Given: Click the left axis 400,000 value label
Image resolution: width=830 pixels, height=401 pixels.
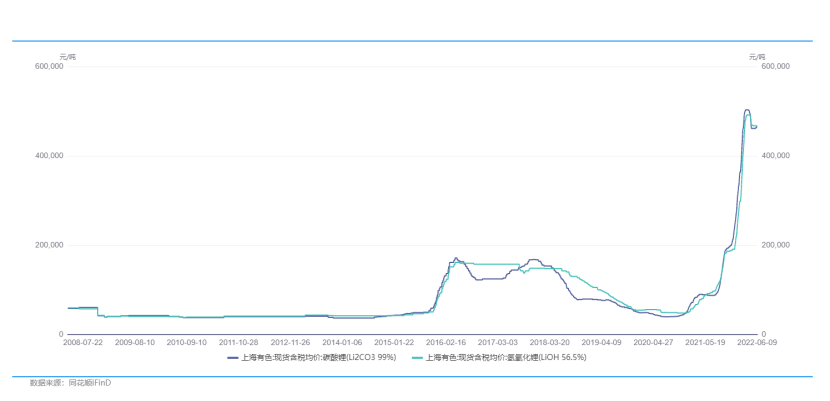Looking at the screenshot, I should (51, 156).
